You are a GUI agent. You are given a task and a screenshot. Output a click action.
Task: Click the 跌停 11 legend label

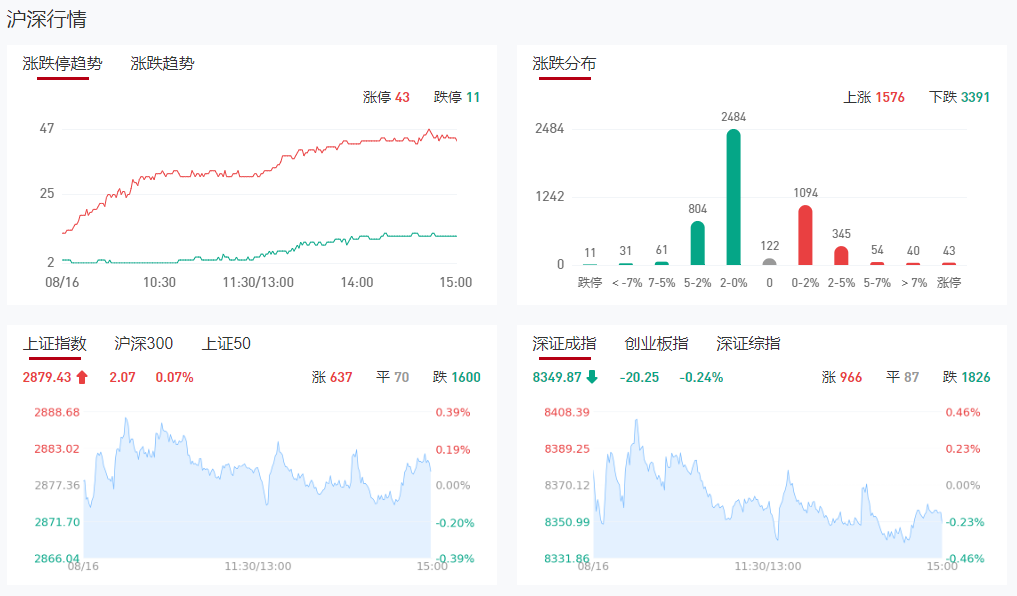(457, 97)
